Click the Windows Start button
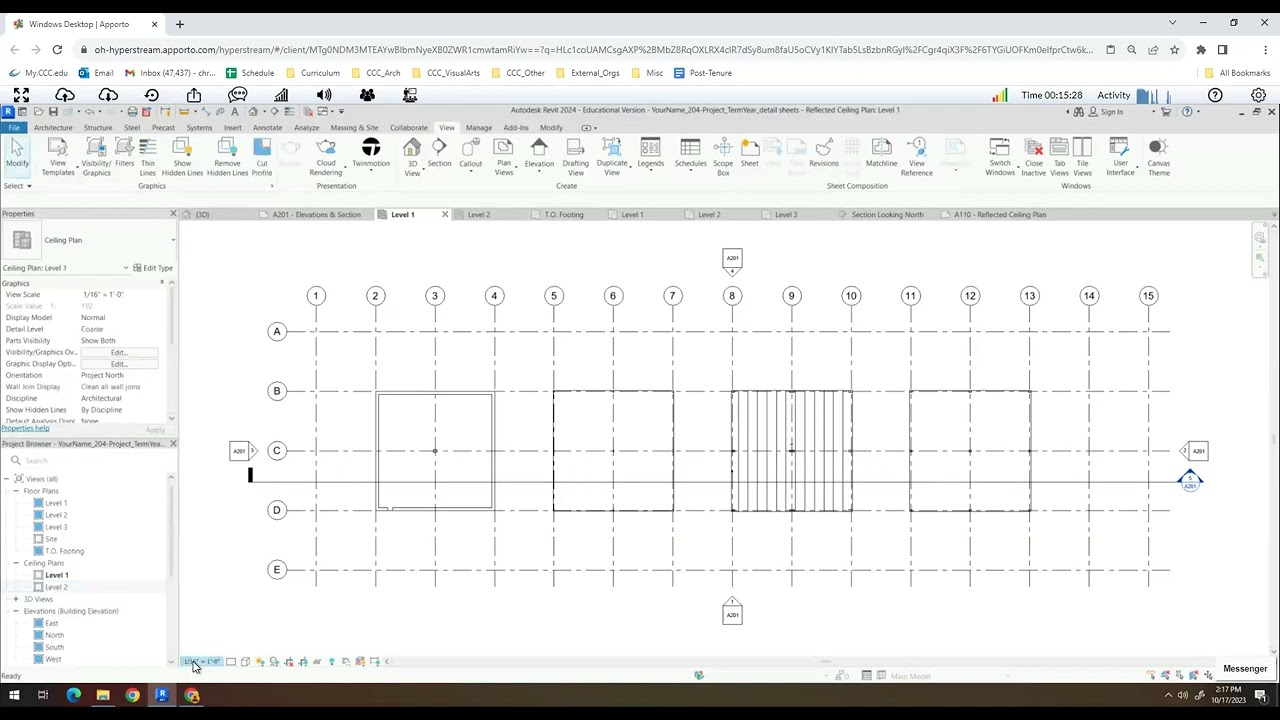 [14, 695]
